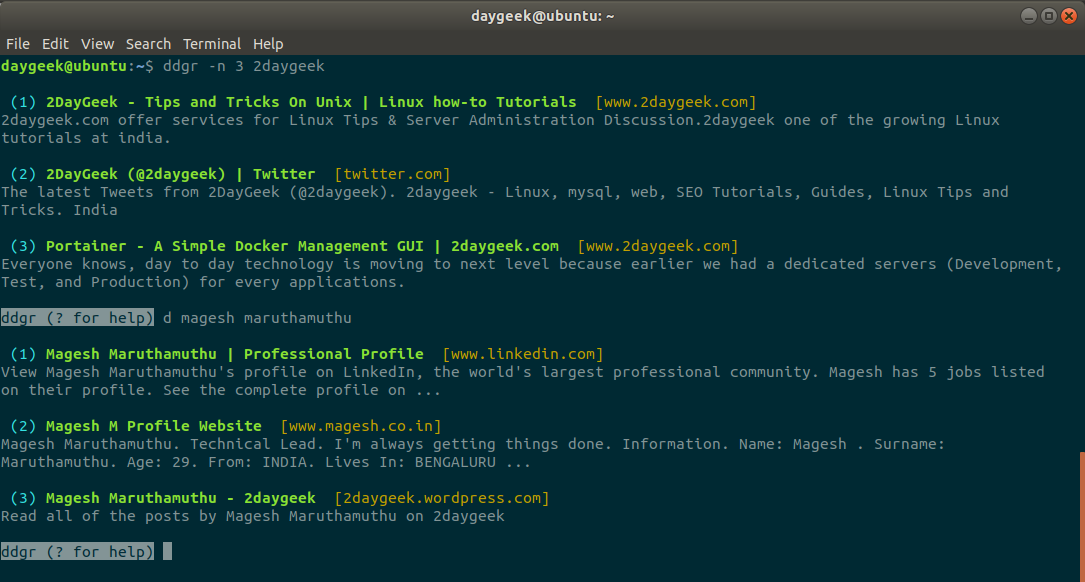
Task: Maximize the terminal window
Action: click(x=1048, y=16)
